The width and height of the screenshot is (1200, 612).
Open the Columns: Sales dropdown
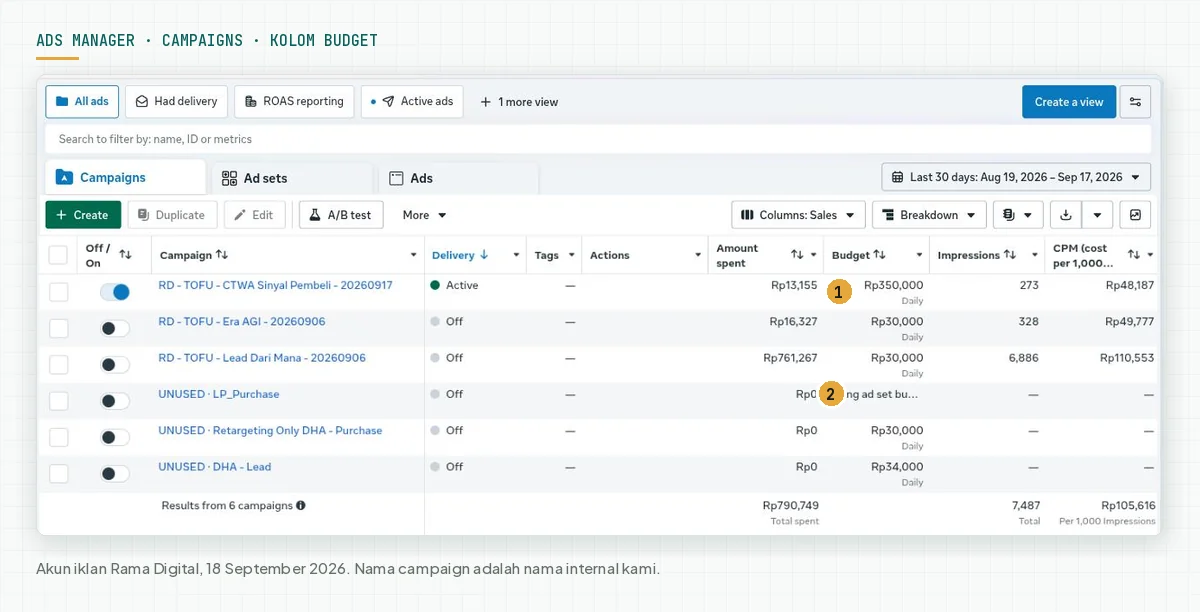click(x=798, y=215)
